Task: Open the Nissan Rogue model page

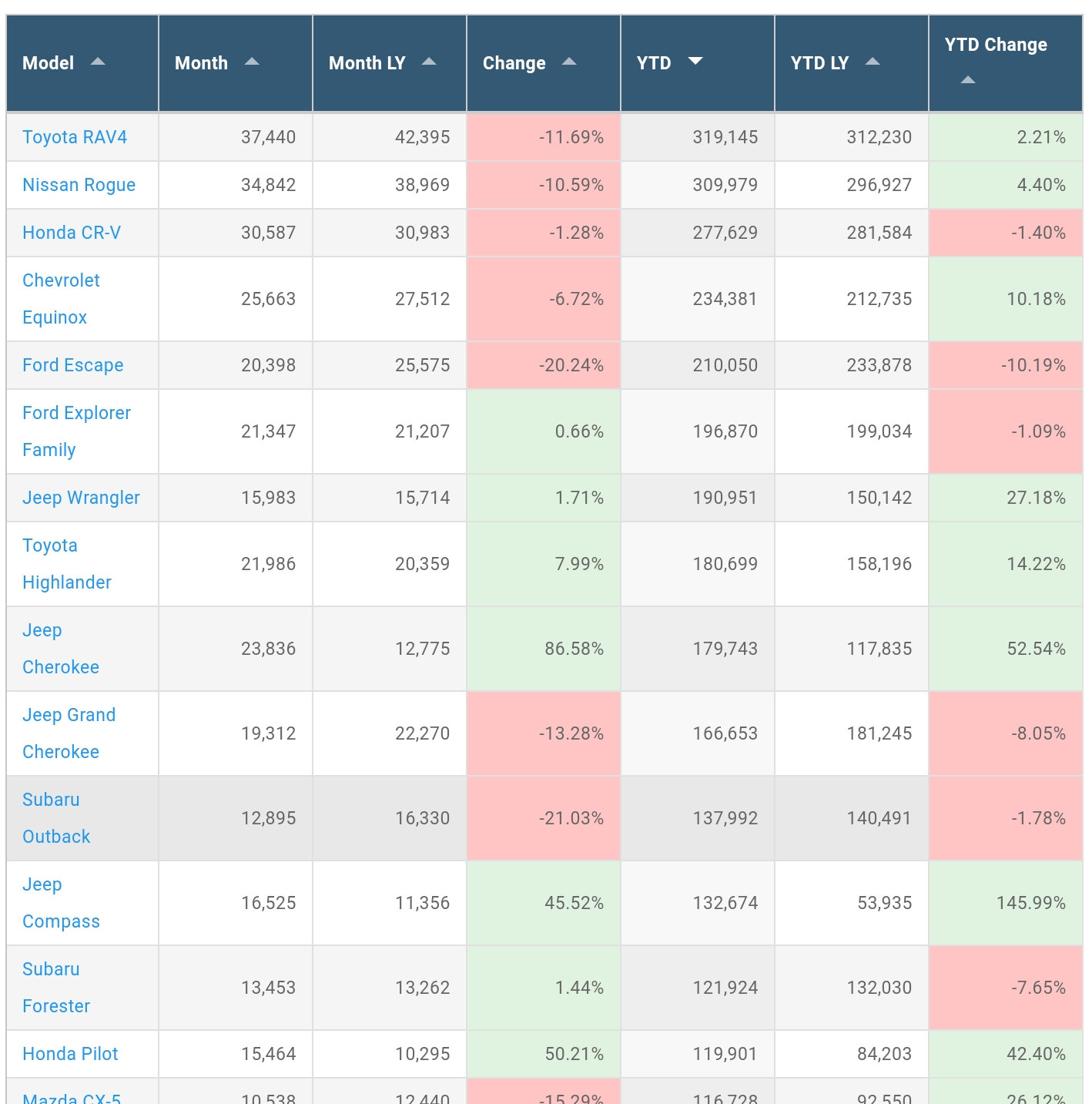Action: 79,185
